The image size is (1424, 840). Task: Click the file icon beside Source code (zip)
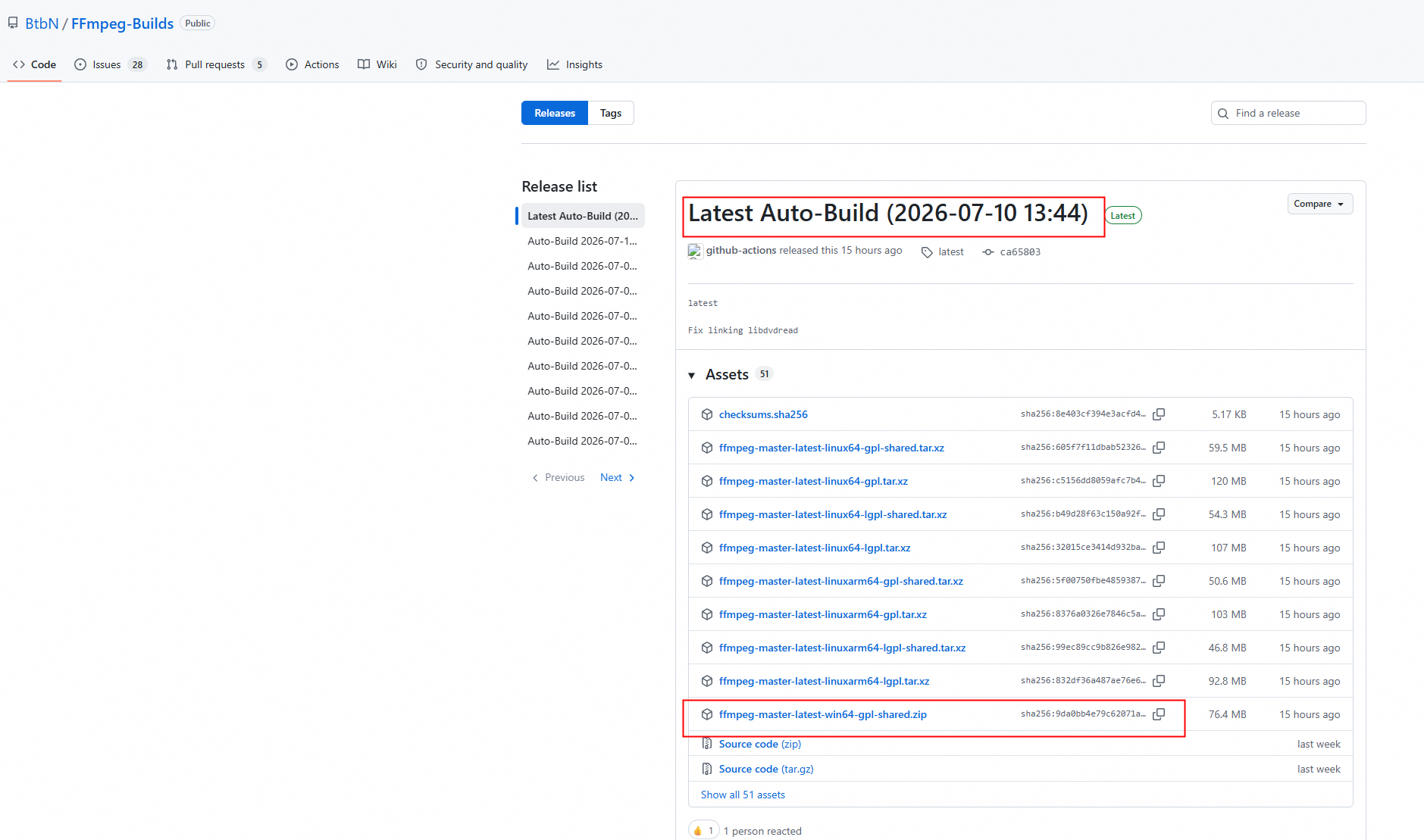point(707,744)
